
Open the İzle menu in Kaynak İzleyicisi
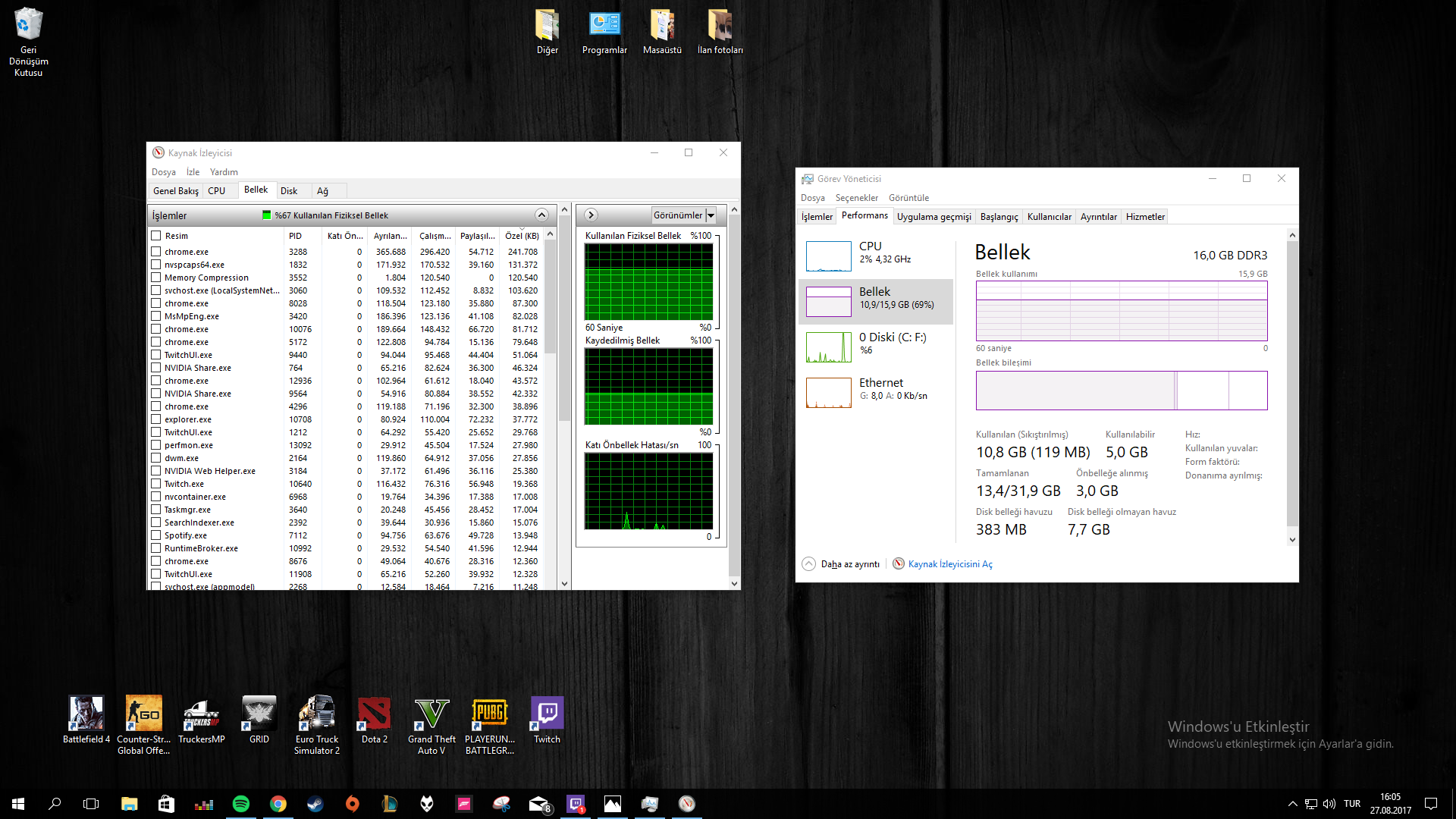click(x=193, y=172)
